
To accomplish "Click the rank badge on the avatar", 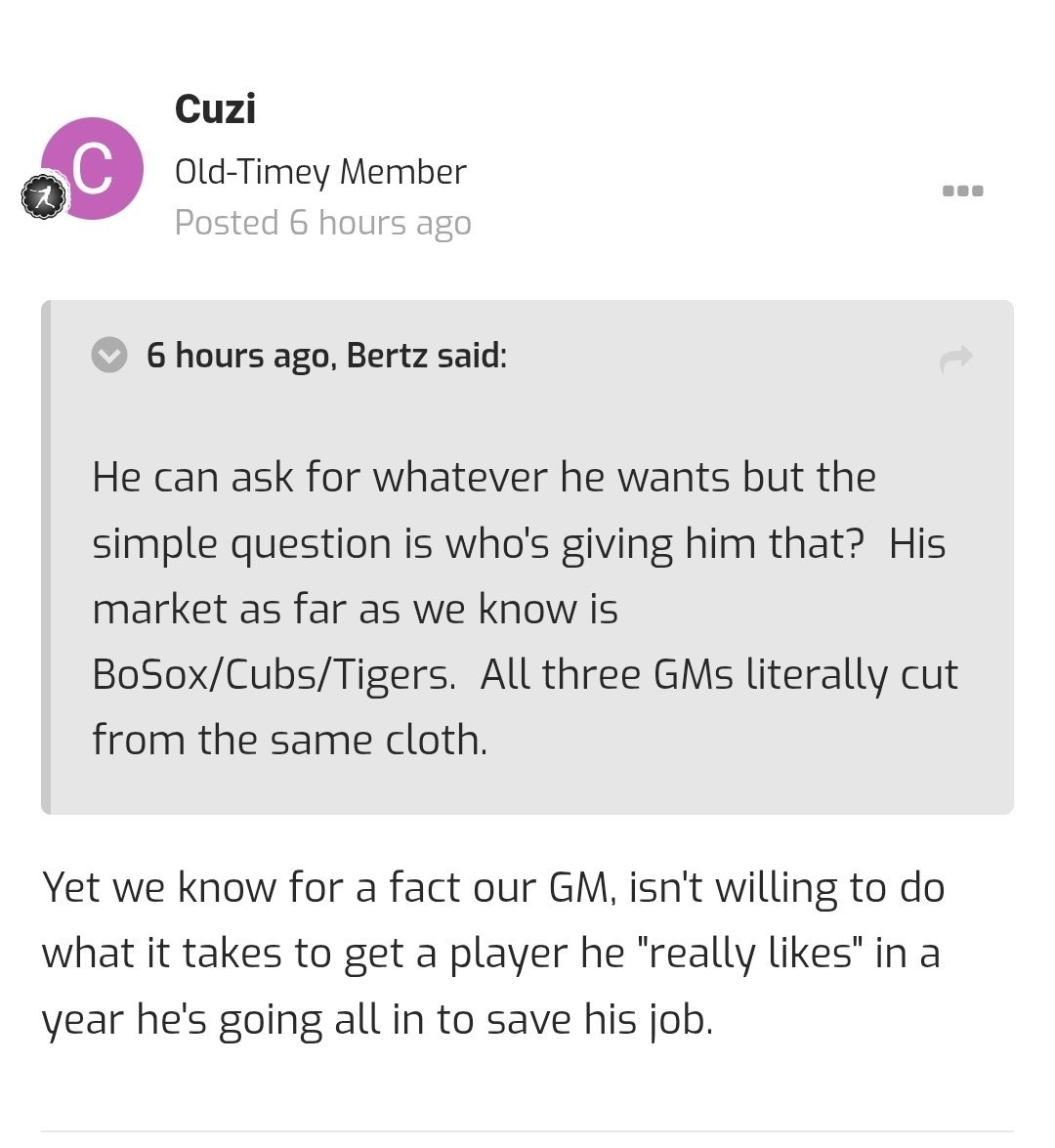I will point(43,197).
